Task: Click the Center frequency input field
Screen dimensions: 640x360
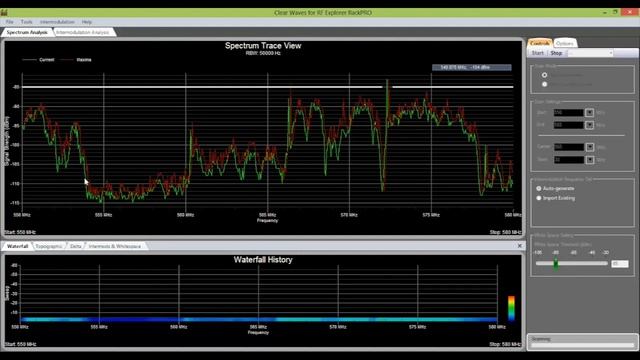Action: [569, 147]
